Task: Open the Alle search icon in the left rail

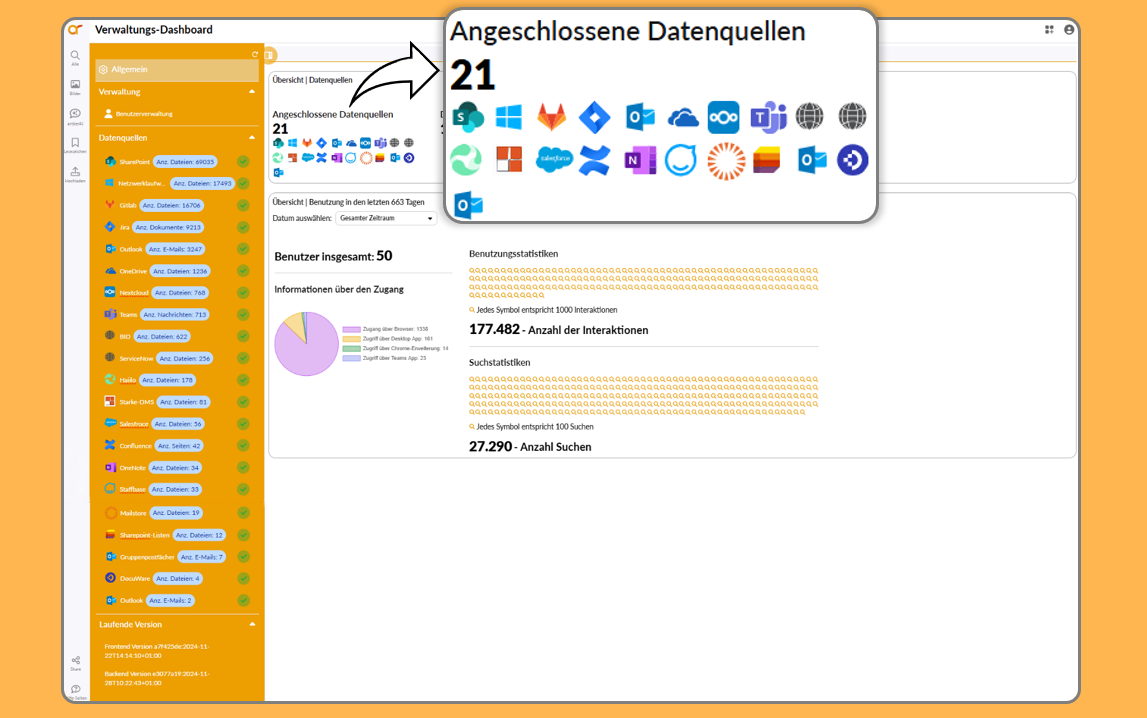Action: (x=75, y=56)
